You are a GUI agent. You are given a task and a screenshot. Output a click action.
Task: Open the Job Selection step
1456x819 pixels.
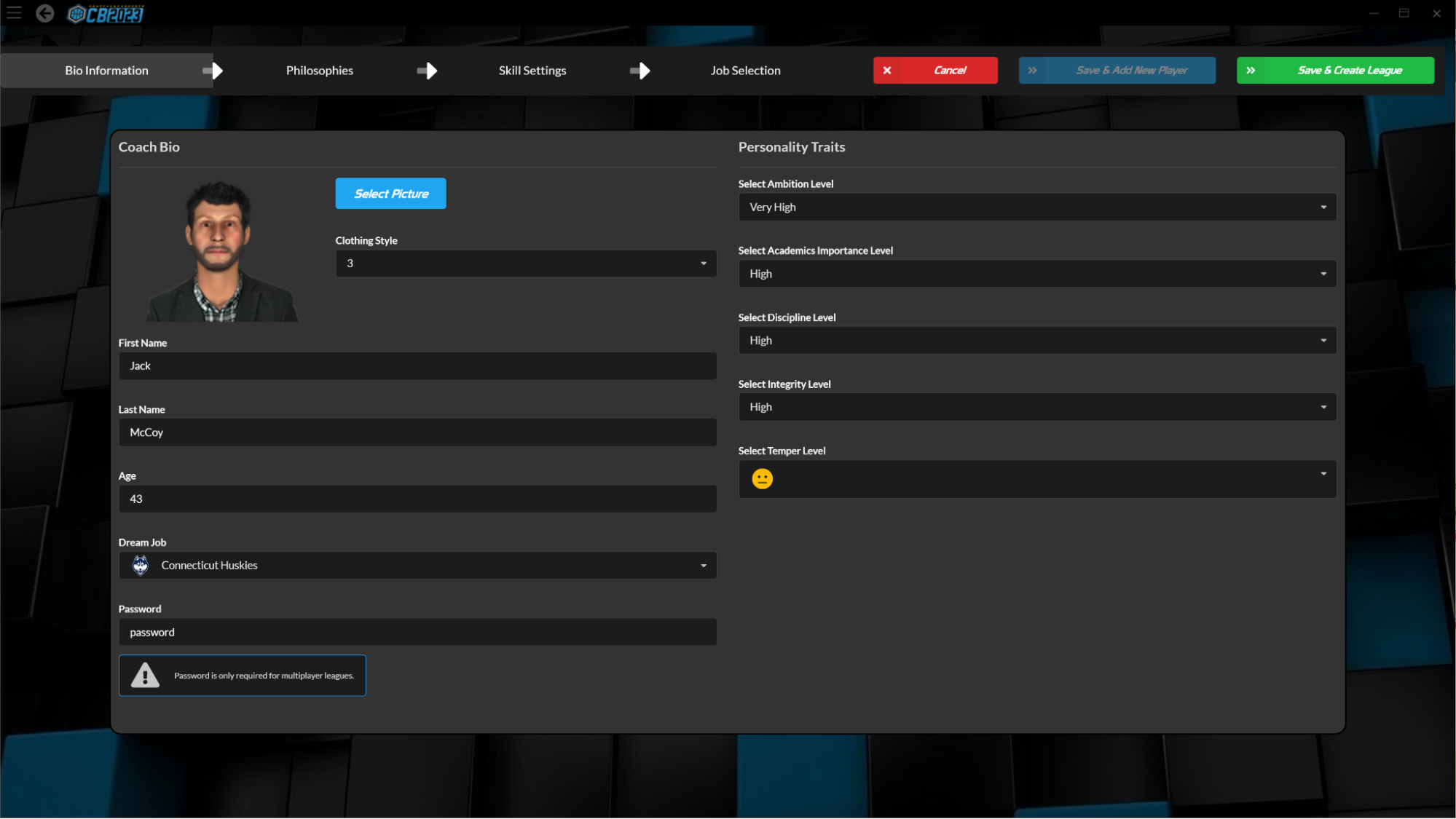(x=745, y=71)
